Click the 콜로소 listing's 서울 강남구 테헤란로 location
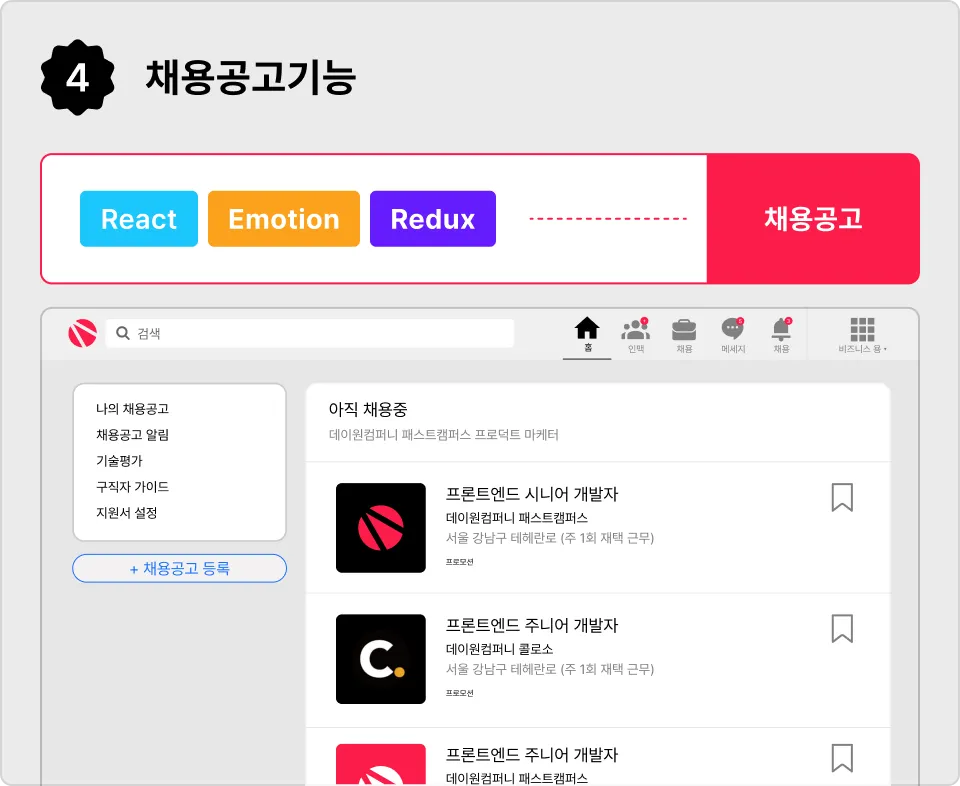Image resolution: width=960 pixels, height=786 pixels. coord(550,668)
